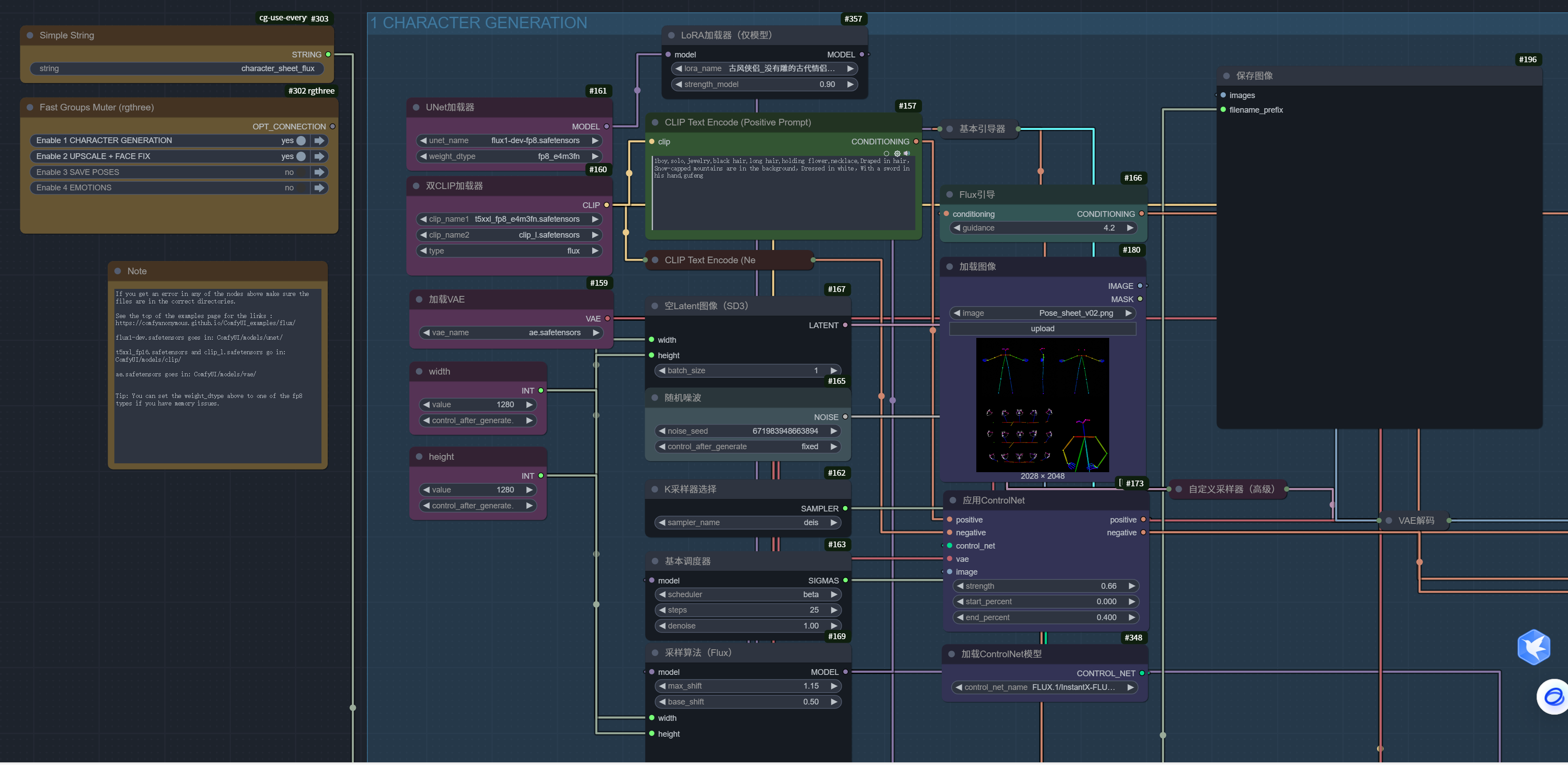This screenshot has width=1568, height=765.
Task: Toggle Enable 1 CHARACTER GENERATION switch
Action: tap(301, 141)
